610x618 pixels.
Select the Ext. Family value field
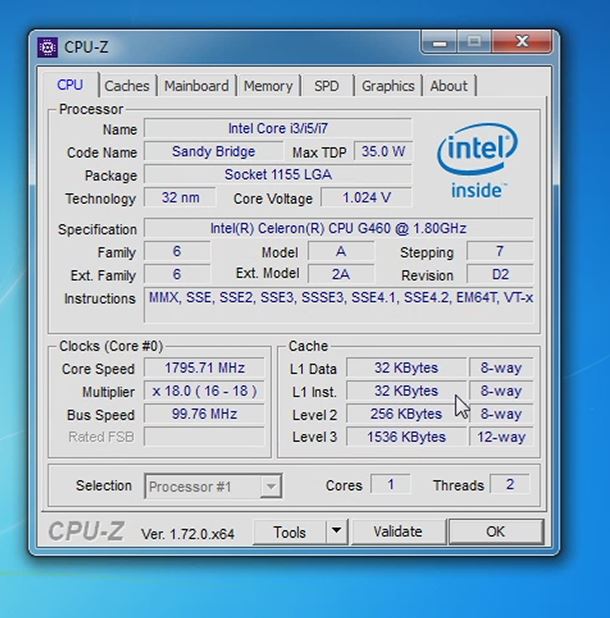point(177,274)
